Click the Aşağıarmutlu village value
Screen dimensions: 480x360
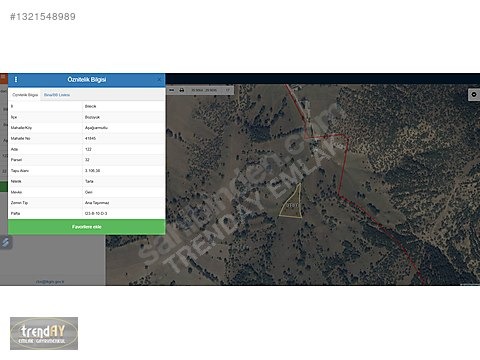pyautogui.click(x=96, y=128)
